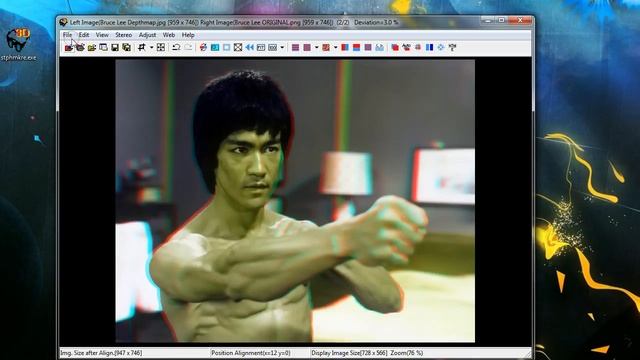Click the single floppy Save Stereo icon

click(x=115, y=48)
